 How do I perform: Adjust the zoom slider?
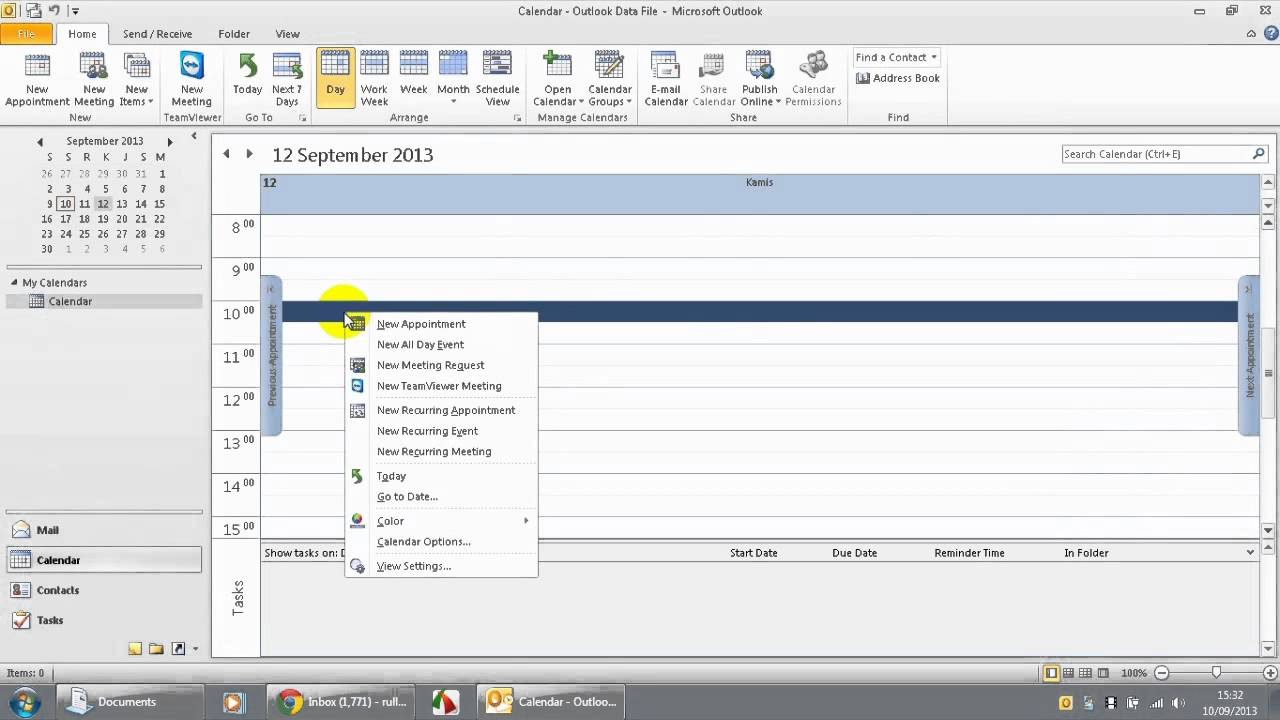(1216, 673)
